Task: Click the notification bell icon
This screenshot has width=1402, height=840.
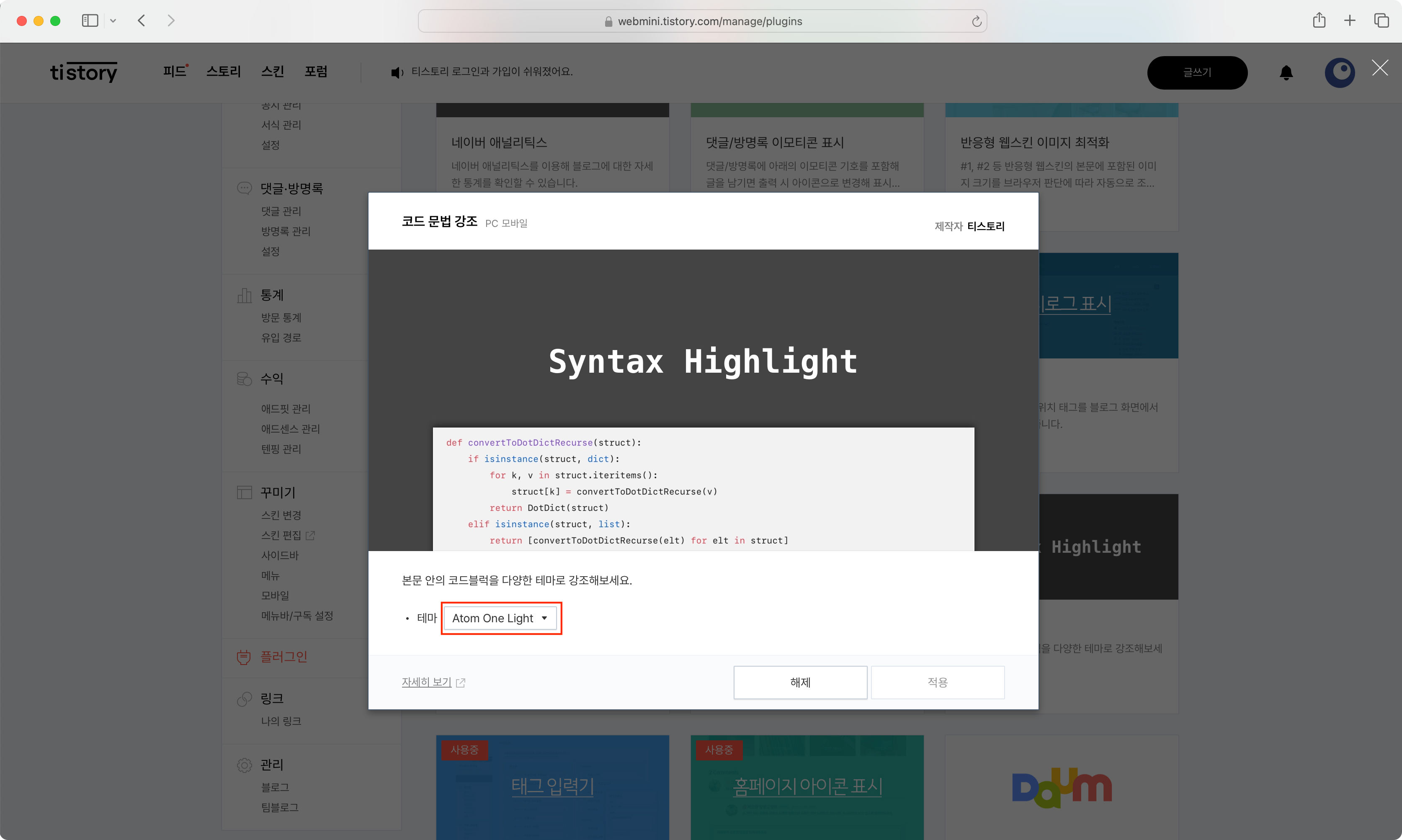Action: coord(1286,72)
